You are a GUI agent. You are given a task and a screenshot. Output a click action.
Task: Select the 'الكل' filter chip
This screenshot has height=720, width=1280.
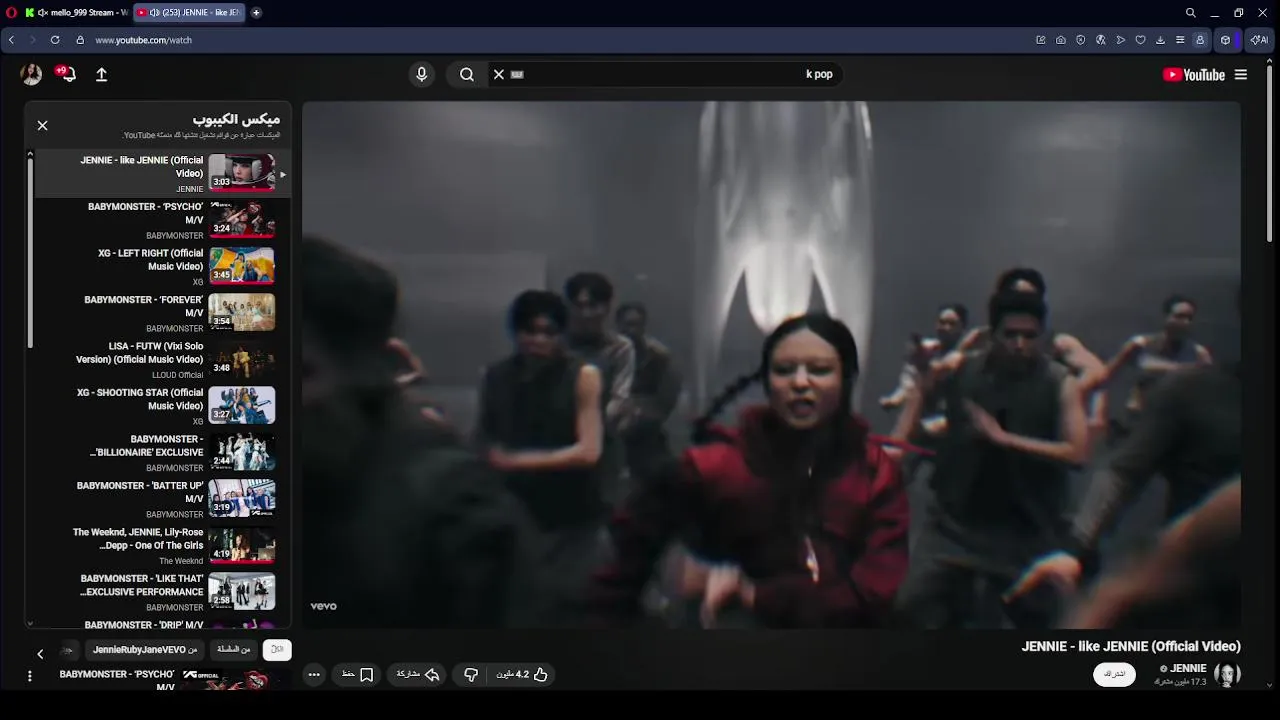tap(277, 650)
